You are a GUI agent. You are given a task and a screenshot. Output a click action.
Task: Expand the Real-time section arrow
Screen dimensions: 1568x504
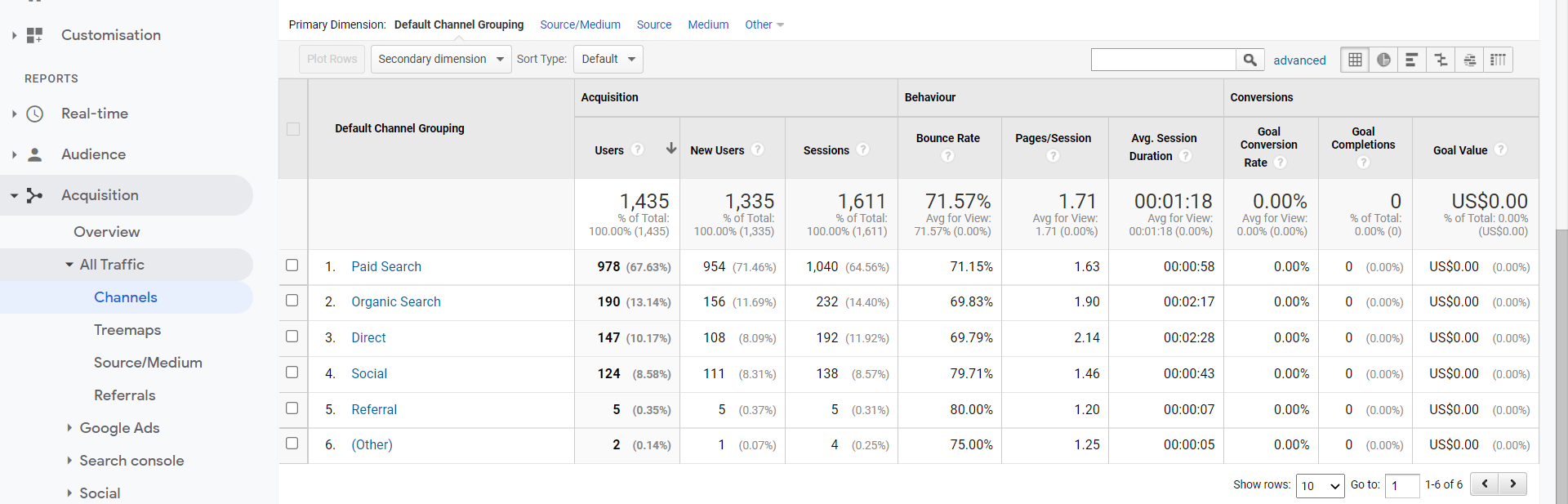(14, 114)
